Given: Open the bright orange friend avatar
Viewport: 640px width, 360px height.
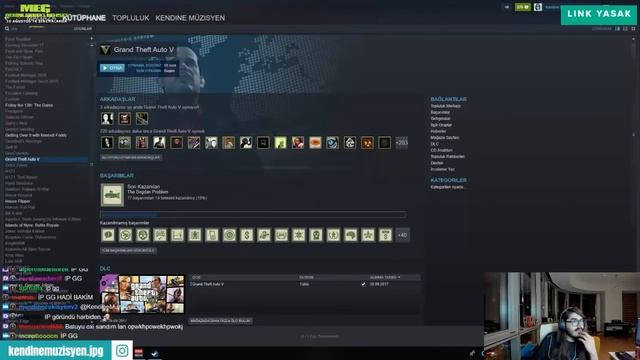Looking at the screenshot, I should [315, 142].
